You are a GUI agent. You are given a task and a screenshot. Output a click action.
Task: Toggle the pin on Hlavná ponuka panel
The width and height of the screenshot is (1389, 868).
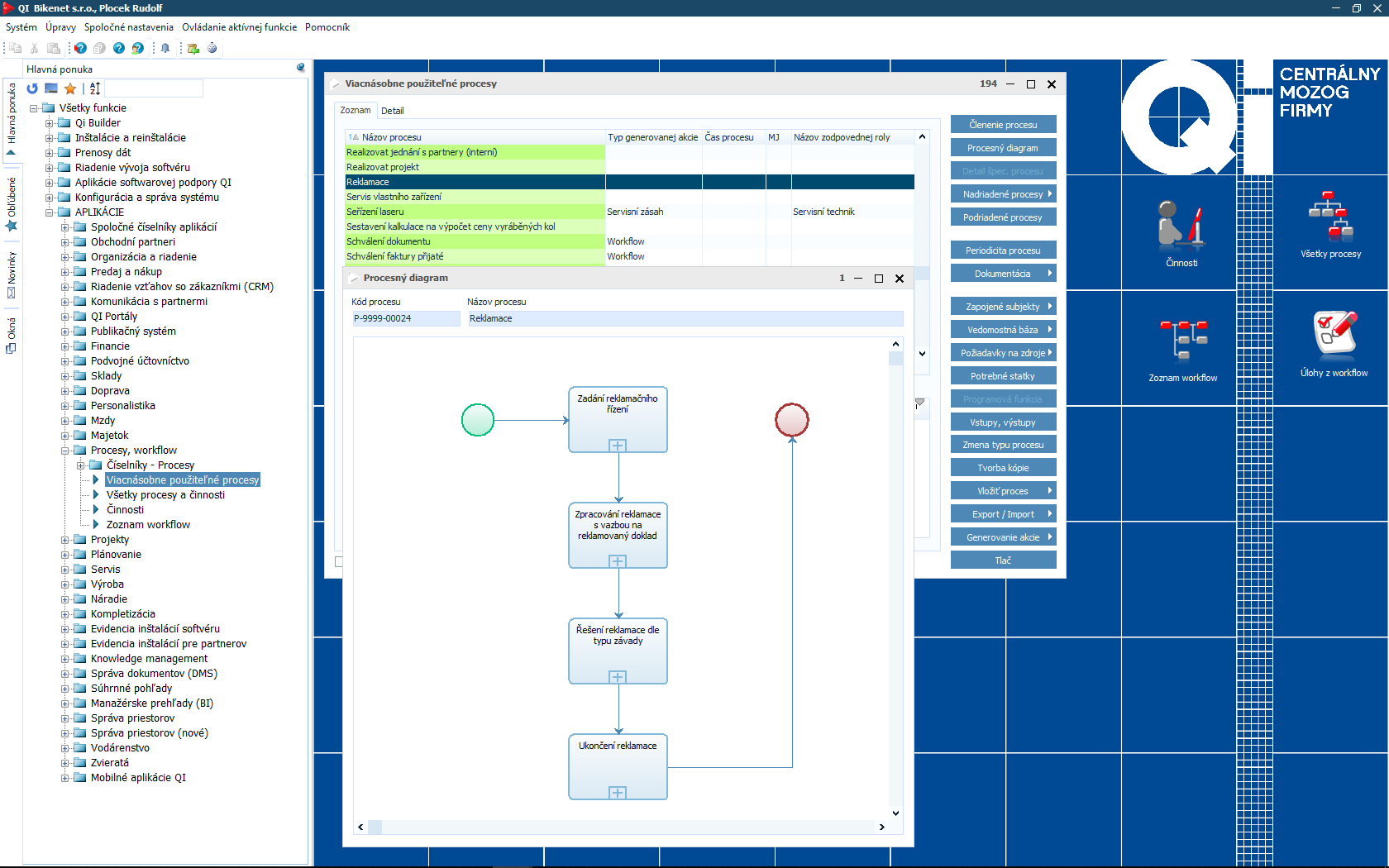point(300,69)
